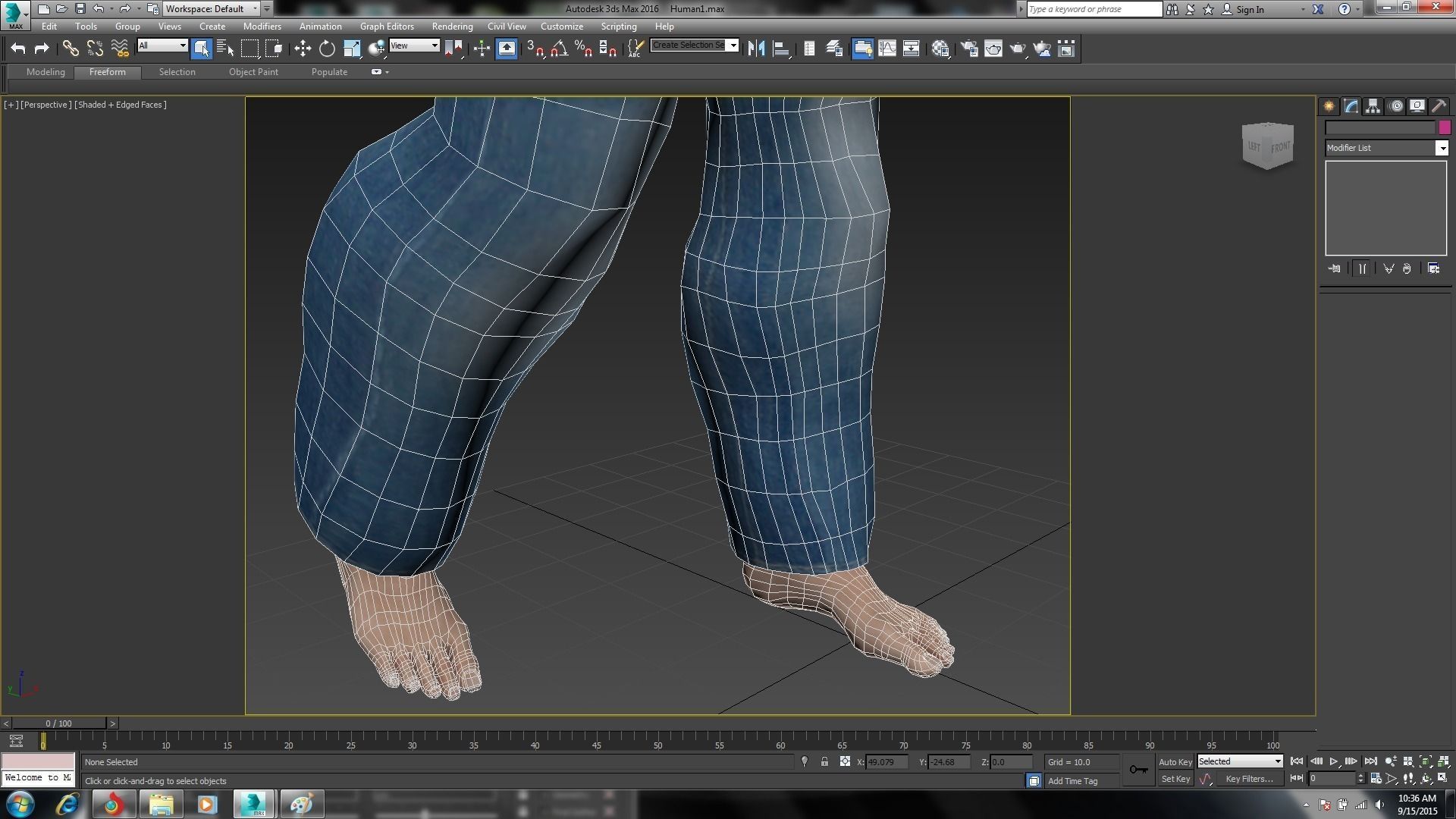The width and height of the screenshot is (1456, 819).
Task: Open Key Filters... dialog
Action: [x=1249, y=779]
